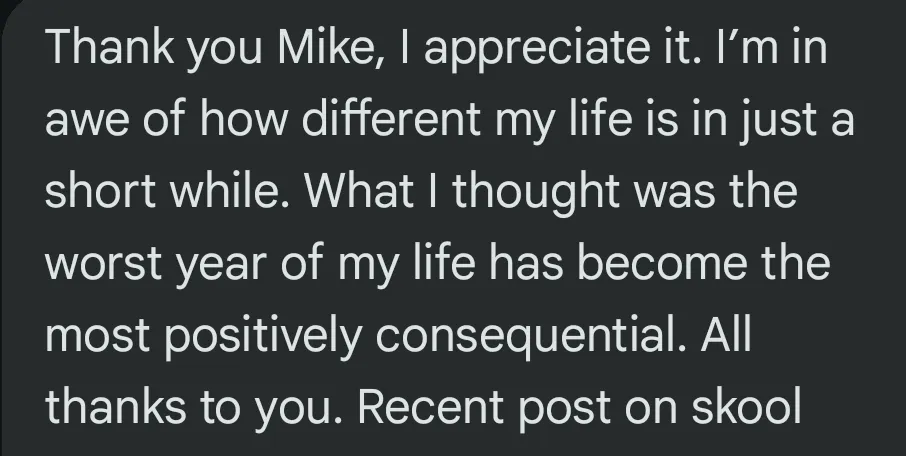Viewport: 906px width, 456px height.
Task: Click the word "Recent" in the last line
Action: coord(430,406)
